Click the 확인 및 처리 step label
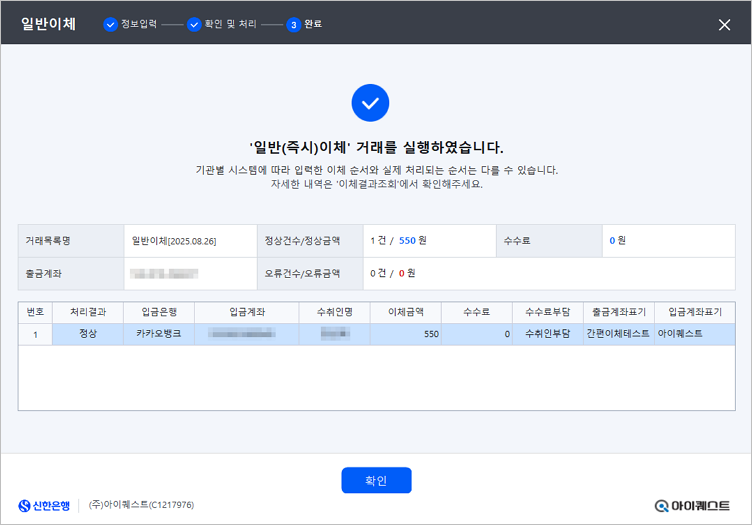Viewport: 752px width, 525px height. pyautogui.click(x=231, y=24)
